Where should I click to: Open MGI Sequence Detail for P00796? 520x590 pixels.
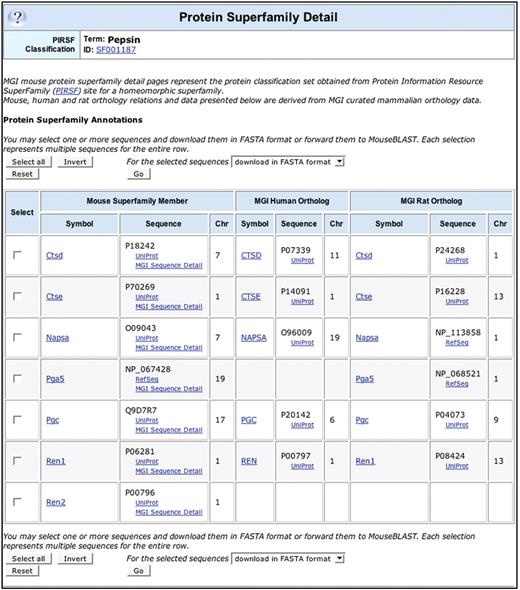(169, 512)
